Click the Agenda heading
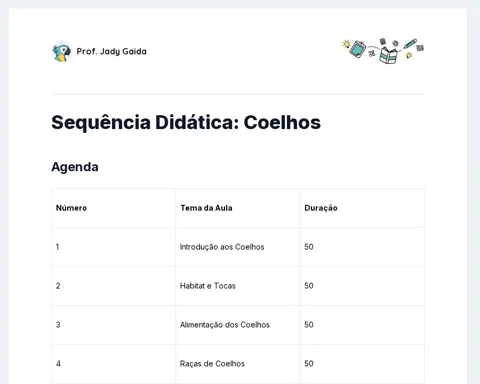 tap(75, 167)
